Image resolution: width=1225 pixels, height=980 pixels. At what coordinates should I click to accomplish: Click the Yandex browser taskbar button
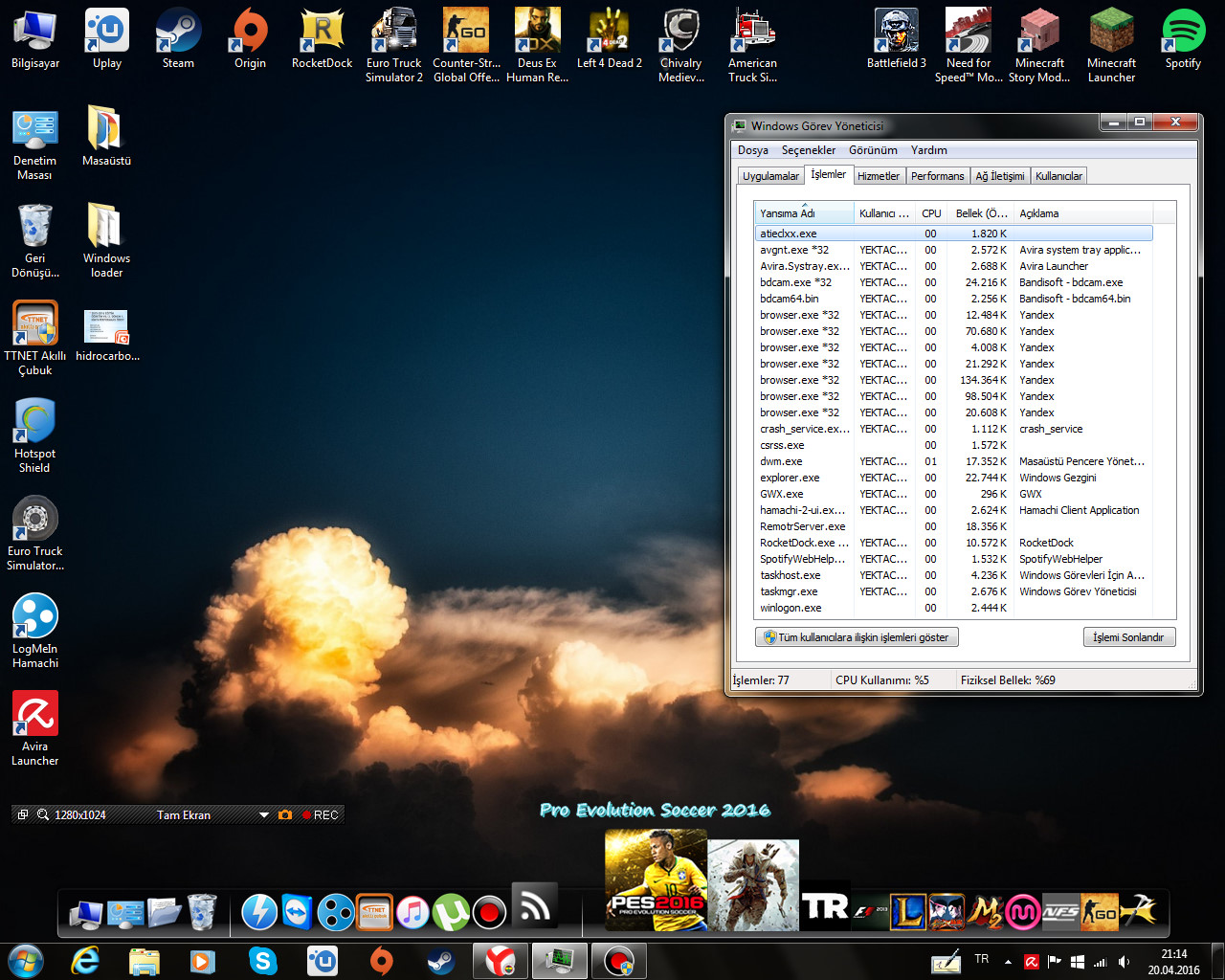tap(500, 960)
